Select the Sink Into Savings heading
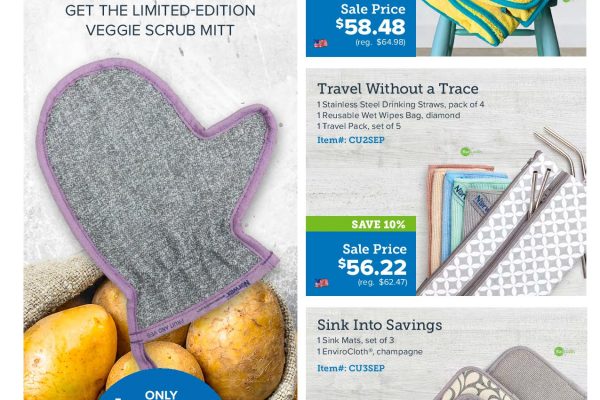The image size is (600, 400). tap(380, 325)
